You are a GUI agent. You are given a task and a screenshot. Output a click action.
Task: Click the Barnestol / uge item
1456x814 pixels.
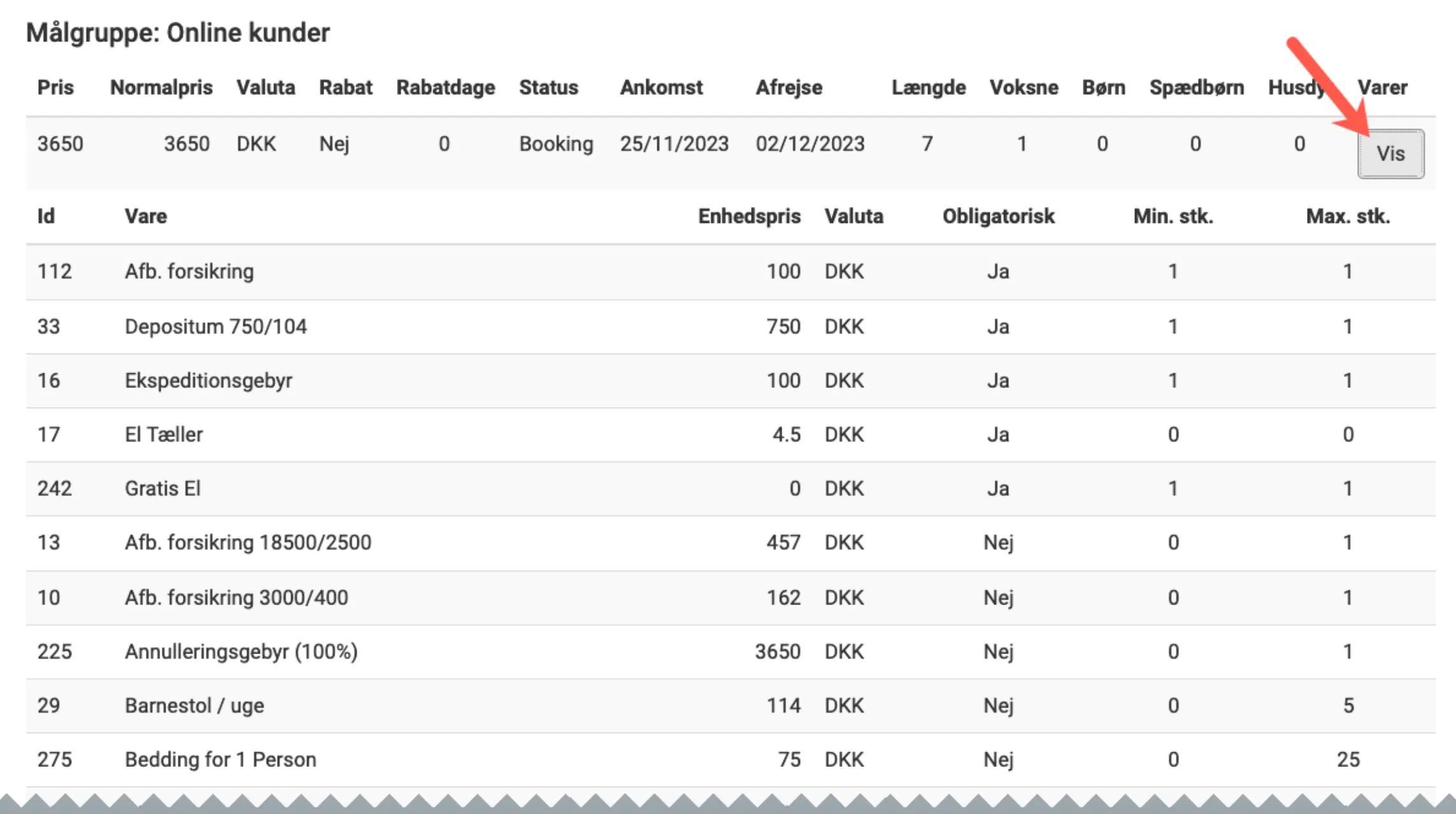pyautogui.click(x=194, y=706)
